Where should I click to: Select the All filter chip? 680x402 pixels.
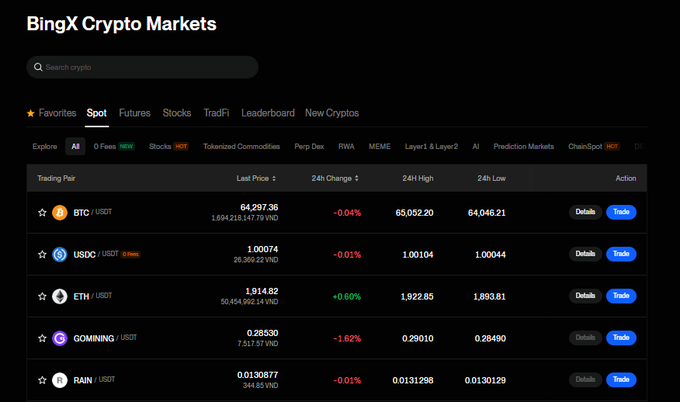coord(75,147)
